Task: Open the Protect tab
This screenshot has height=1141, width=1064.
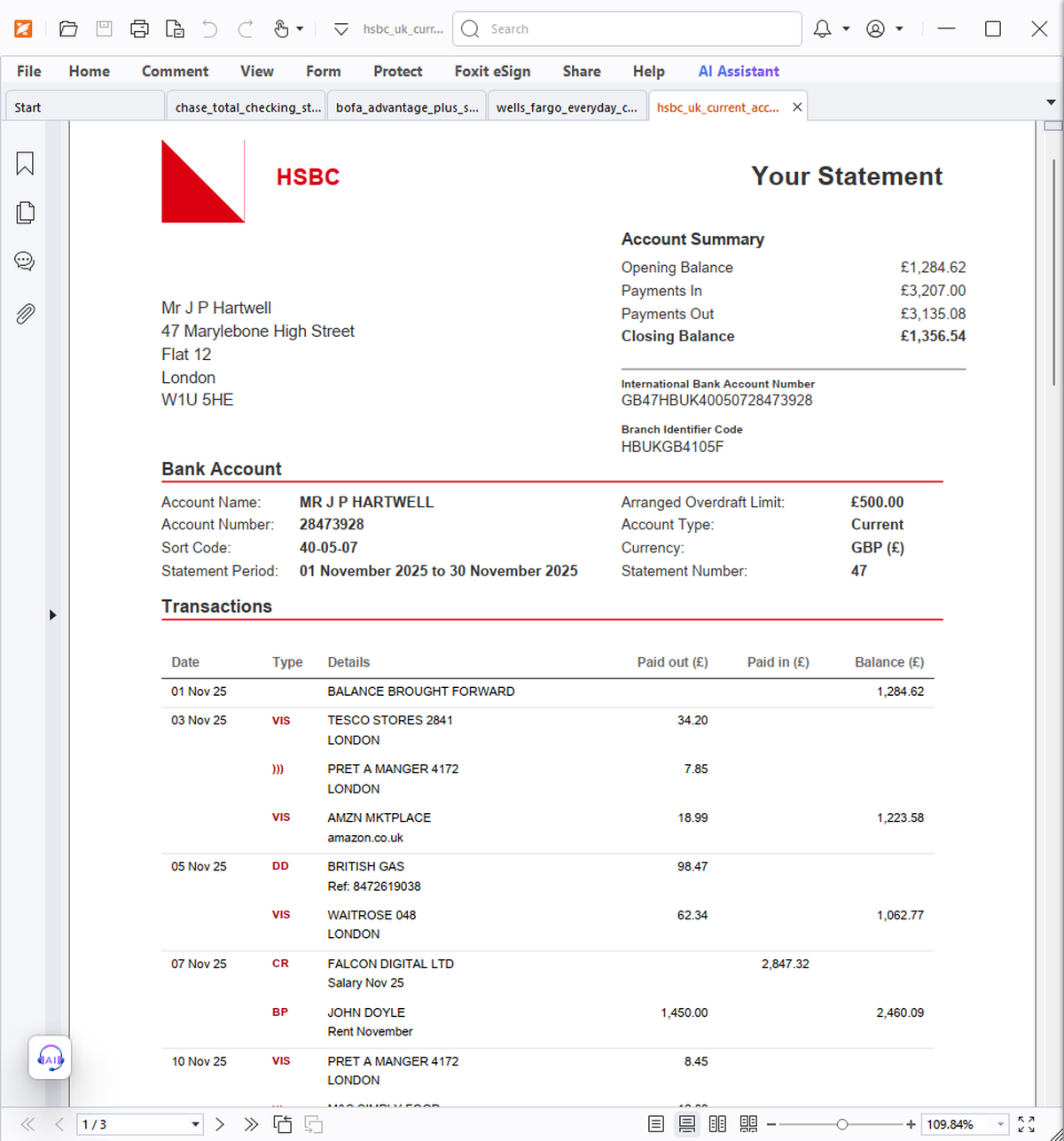Action: (x=397, y=71)
